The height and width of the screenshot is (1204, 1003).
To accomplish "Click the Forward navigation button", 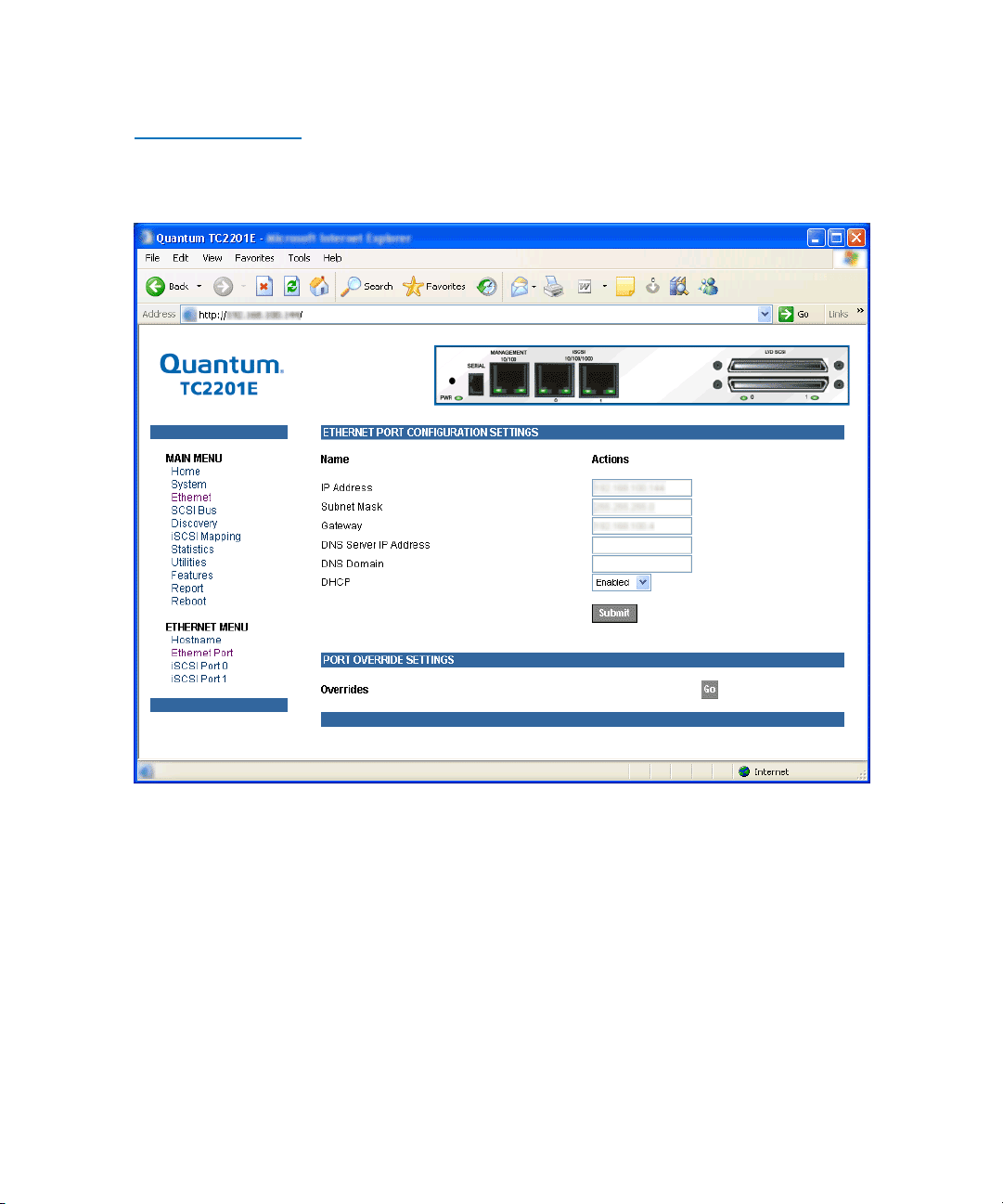I will point(223,287).
